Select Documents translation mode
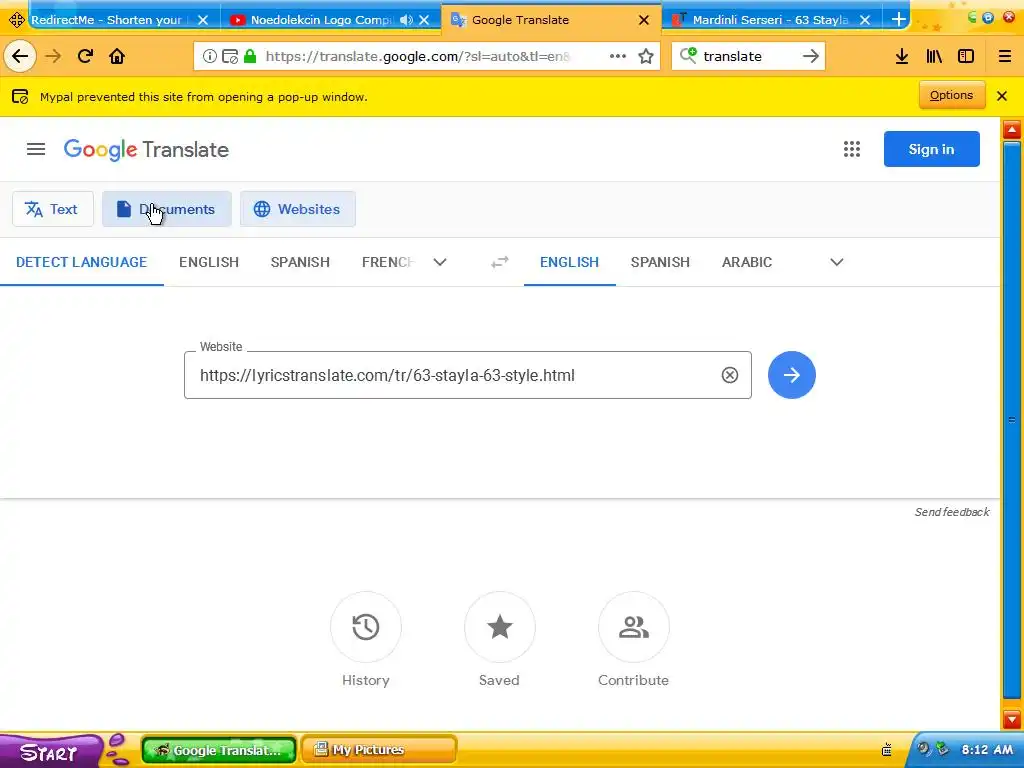1024x768 pixels. click(x=167, y=209)
